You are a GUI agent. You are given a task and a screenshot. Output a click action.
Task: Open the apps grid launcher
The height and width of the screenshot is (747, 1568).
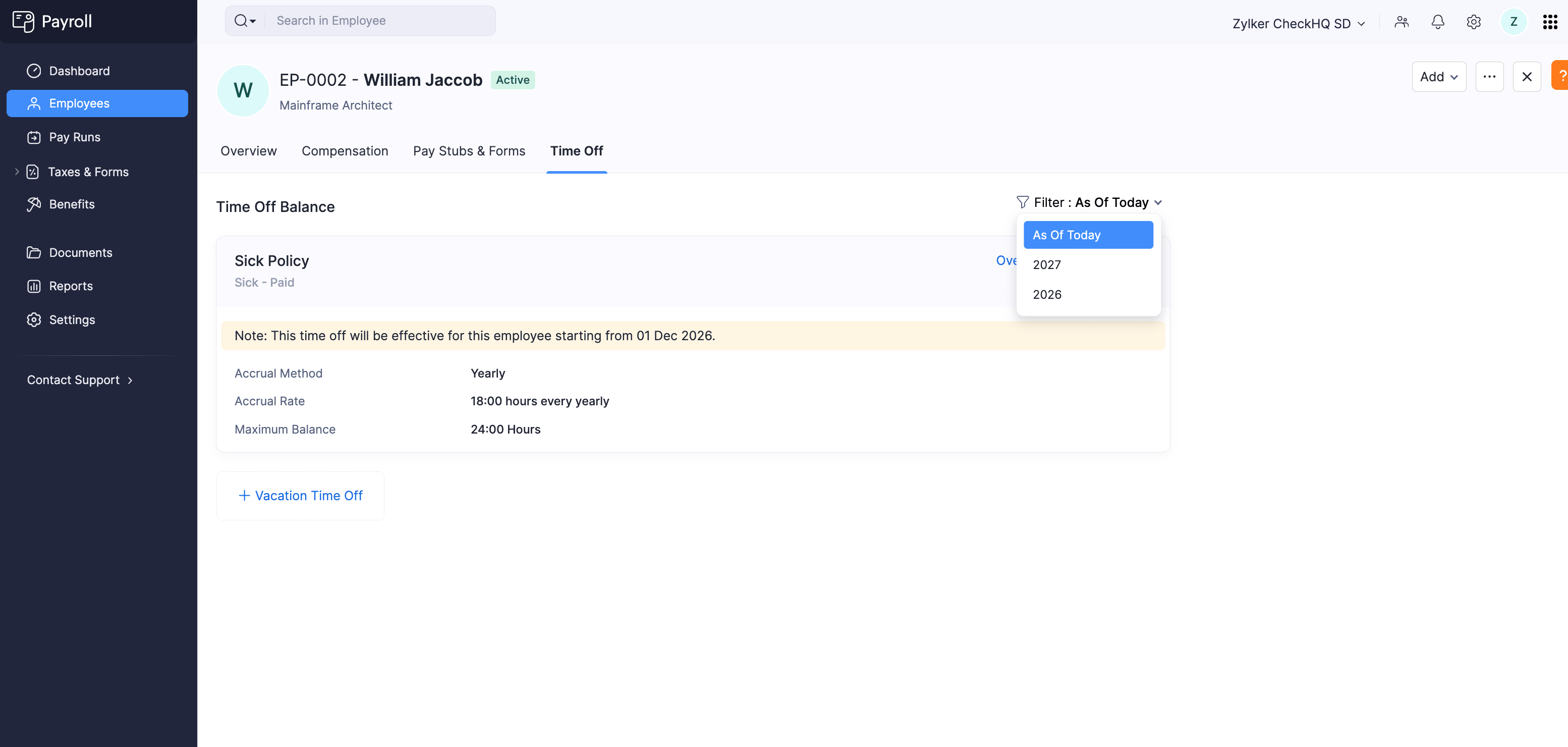tap(1550, 22)
